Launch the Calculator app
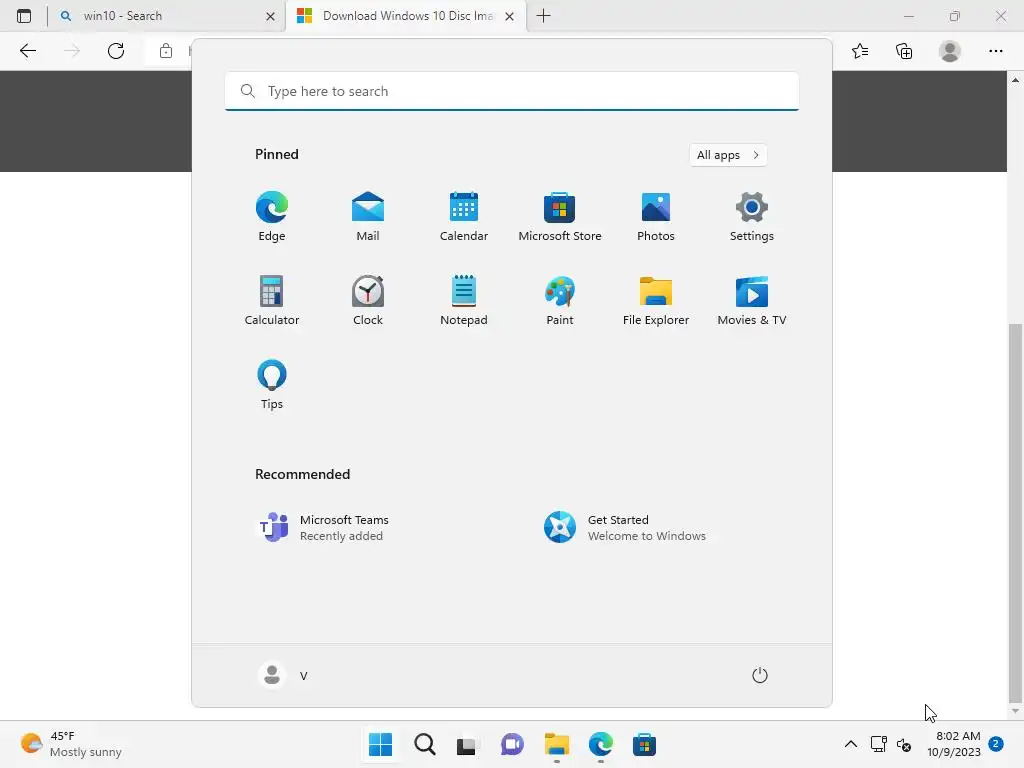The height and width of the screenshot is (768, 1024). (272, 301)
